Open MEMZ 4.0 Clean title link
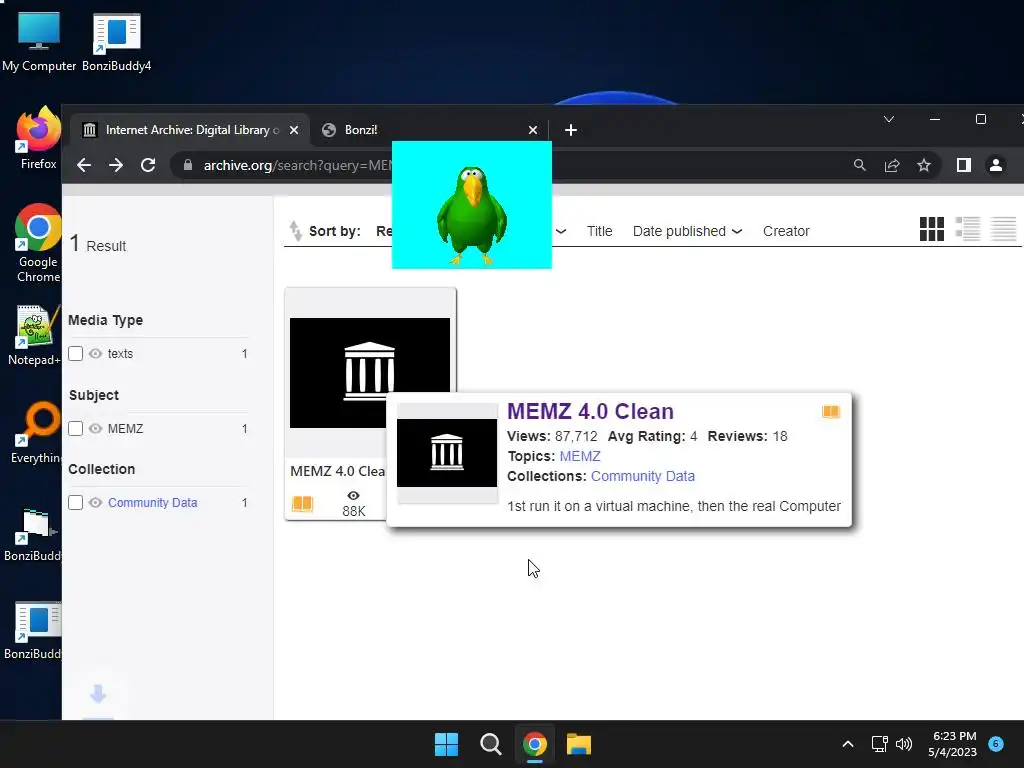 590,411
